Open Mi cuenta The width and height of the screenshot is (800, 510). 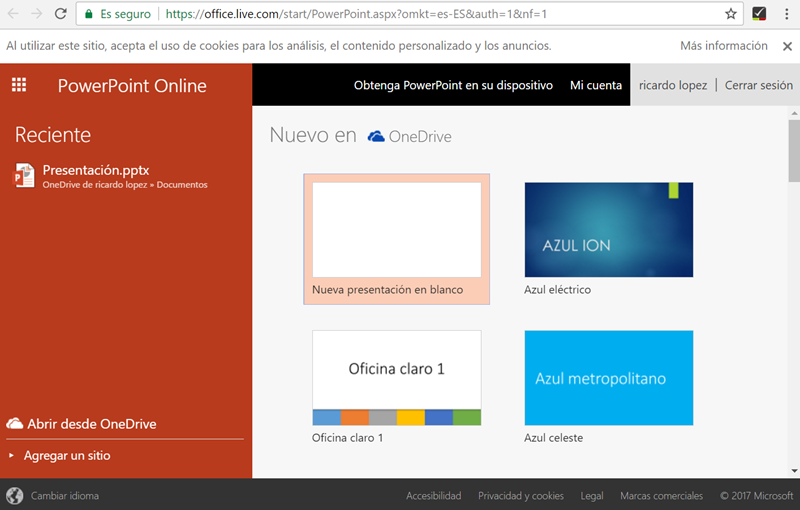click(596, 85)
